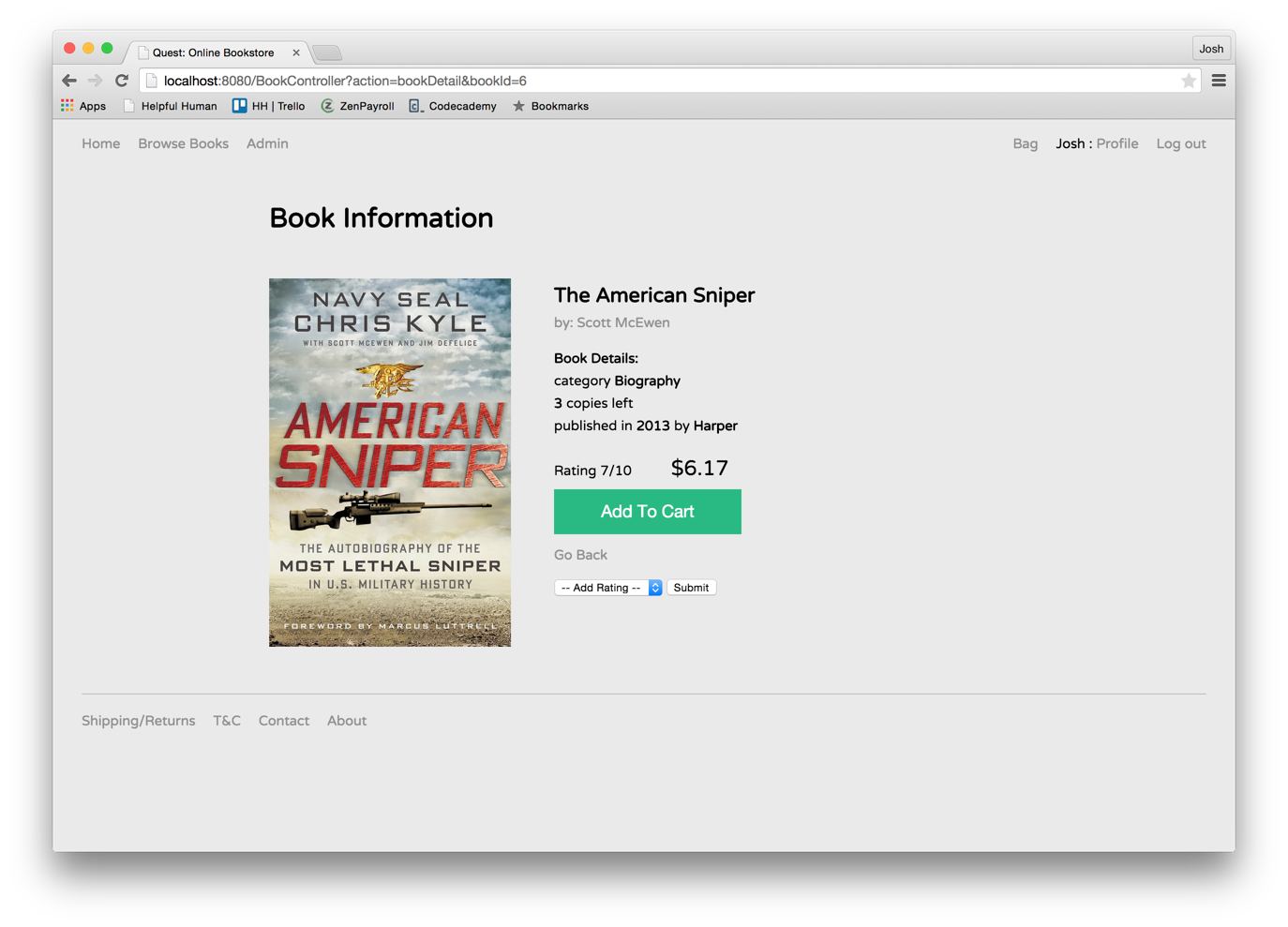This screenshot has height=927, width=1288.
Task: Open the T&C footer link
Action: coord(226,720)
